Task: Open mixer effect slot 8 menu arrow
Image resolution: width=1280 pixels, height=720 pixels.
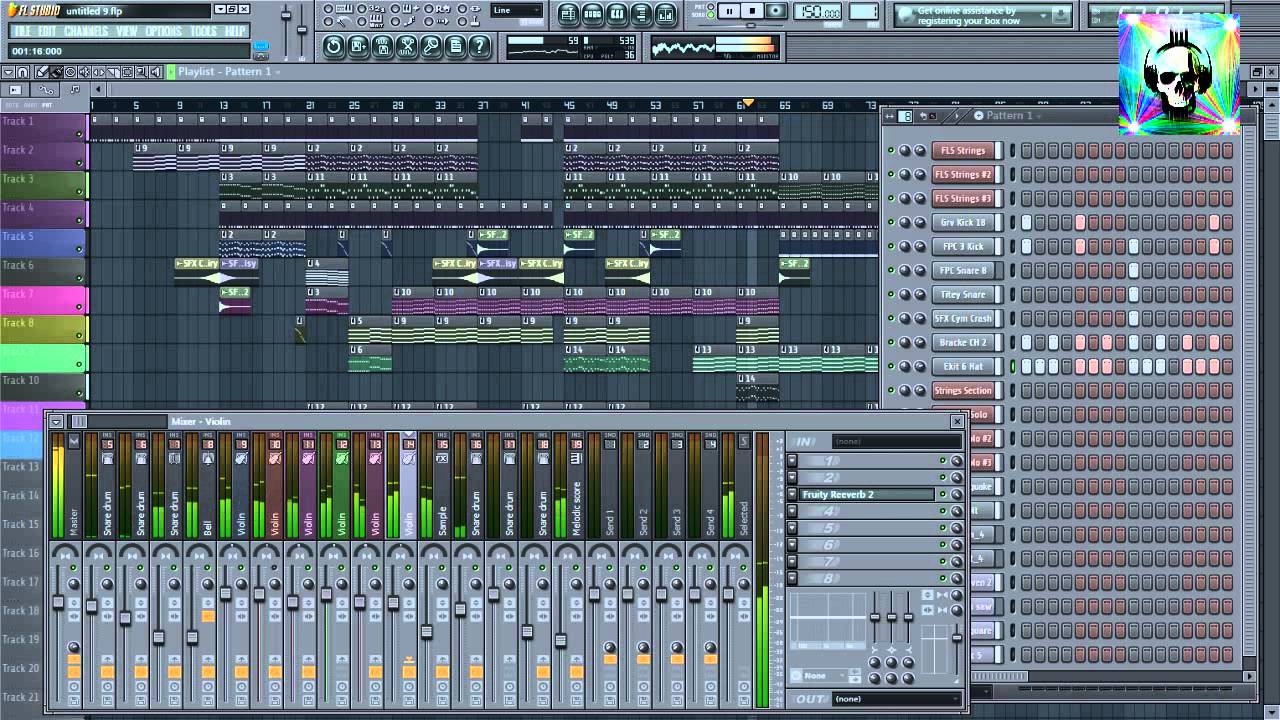Action: tap(792, 578)
